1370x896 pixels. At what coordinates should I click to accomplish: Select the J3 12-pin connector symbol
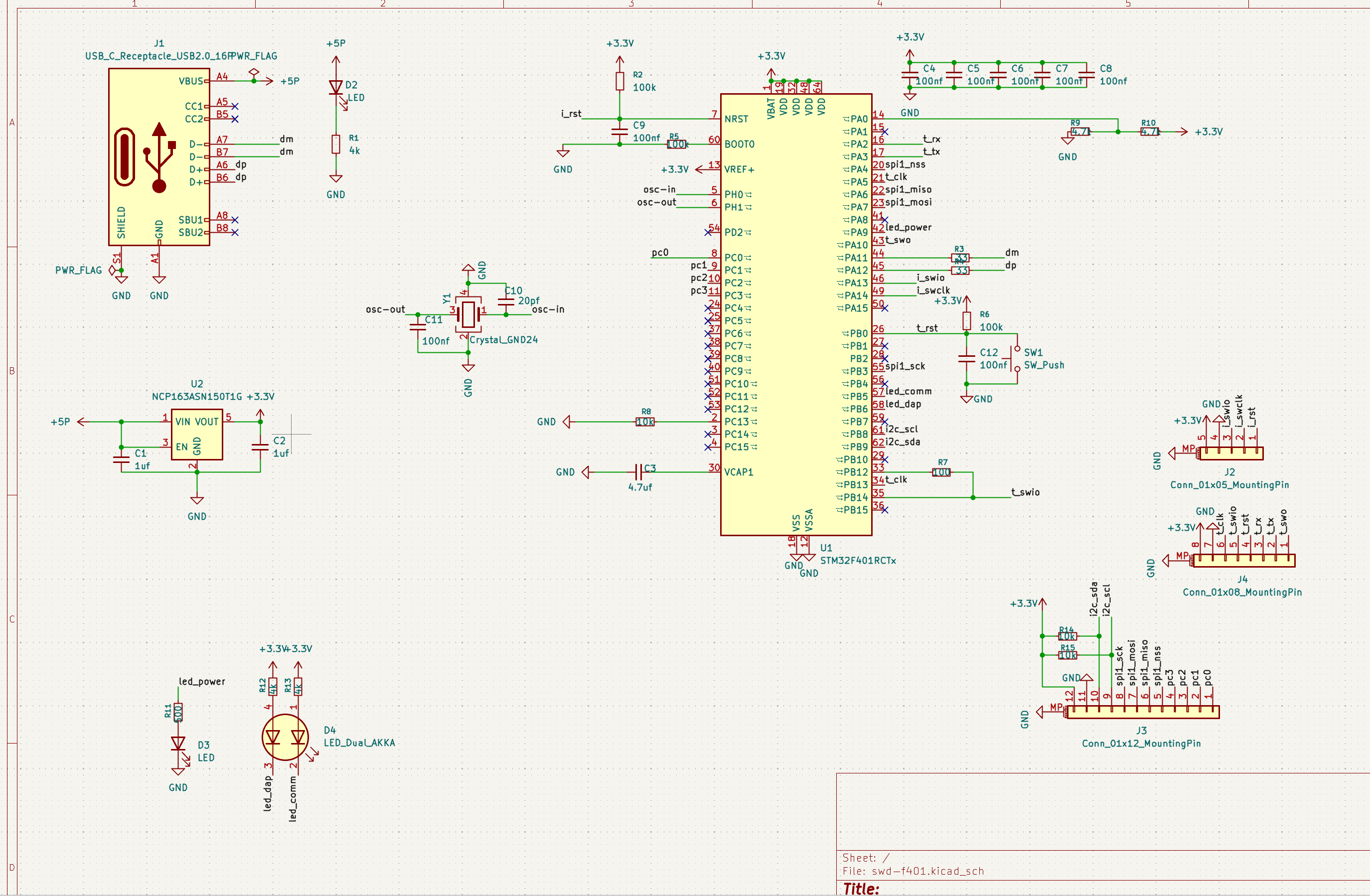[1143, 713]
